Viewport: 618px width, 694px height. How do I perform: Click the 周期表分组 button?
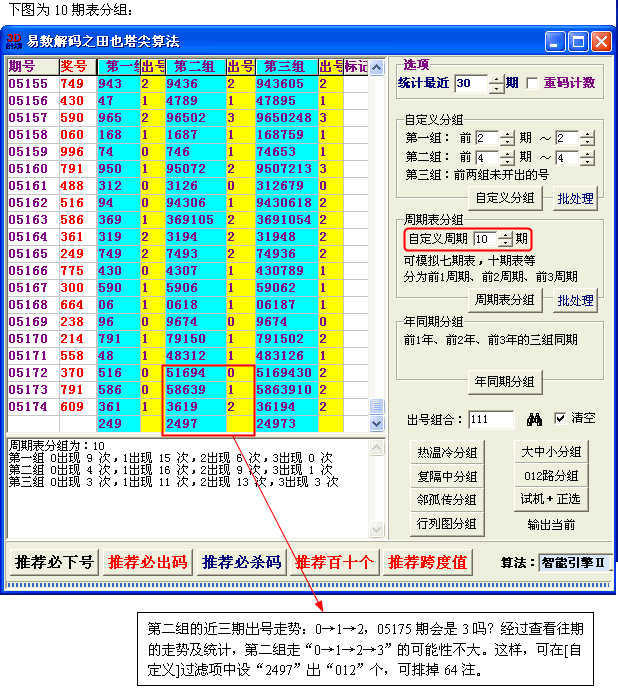505,300
